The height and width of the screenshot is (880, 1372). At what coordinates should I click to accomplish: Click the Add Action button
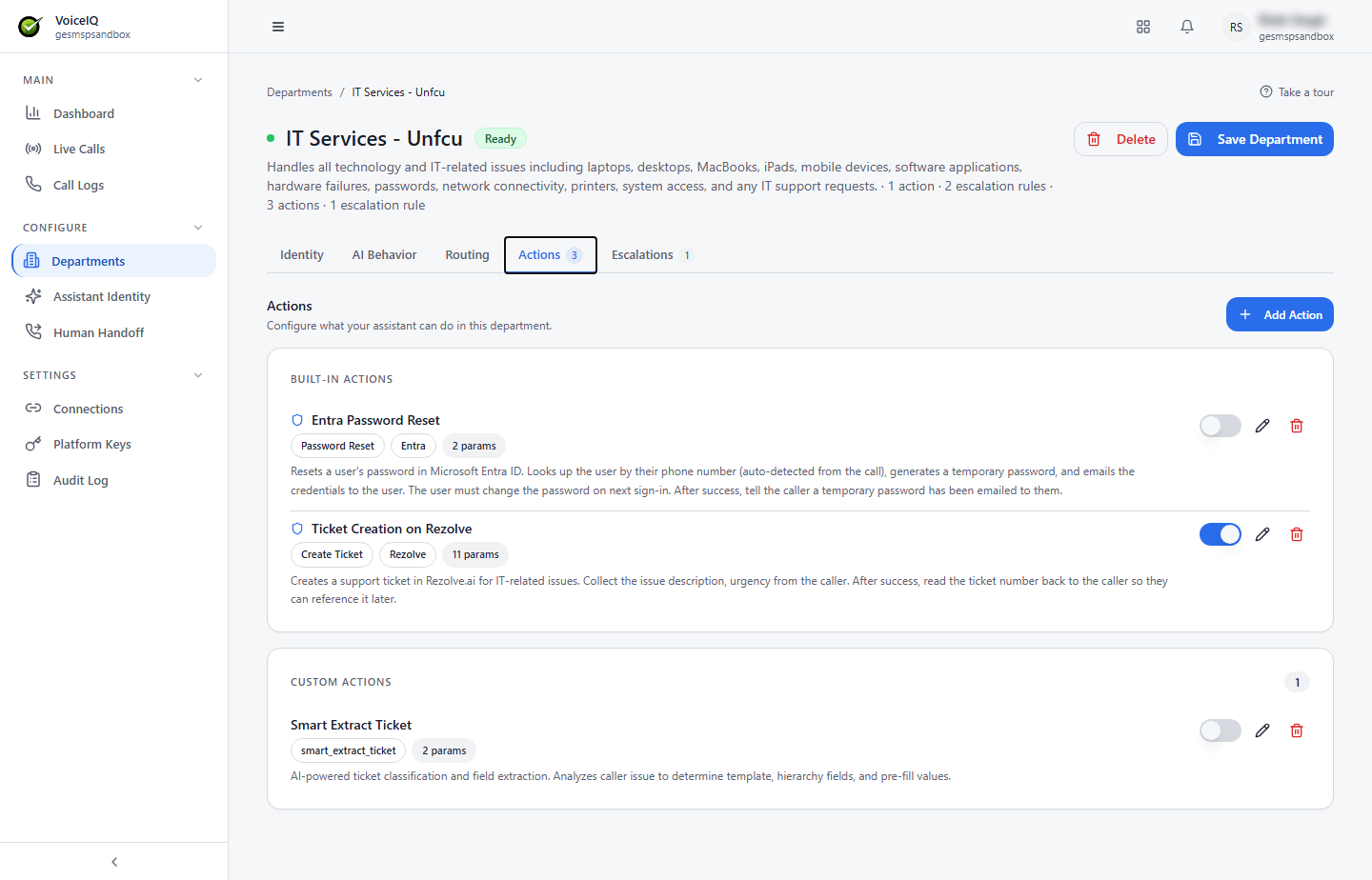(1280, 314)
